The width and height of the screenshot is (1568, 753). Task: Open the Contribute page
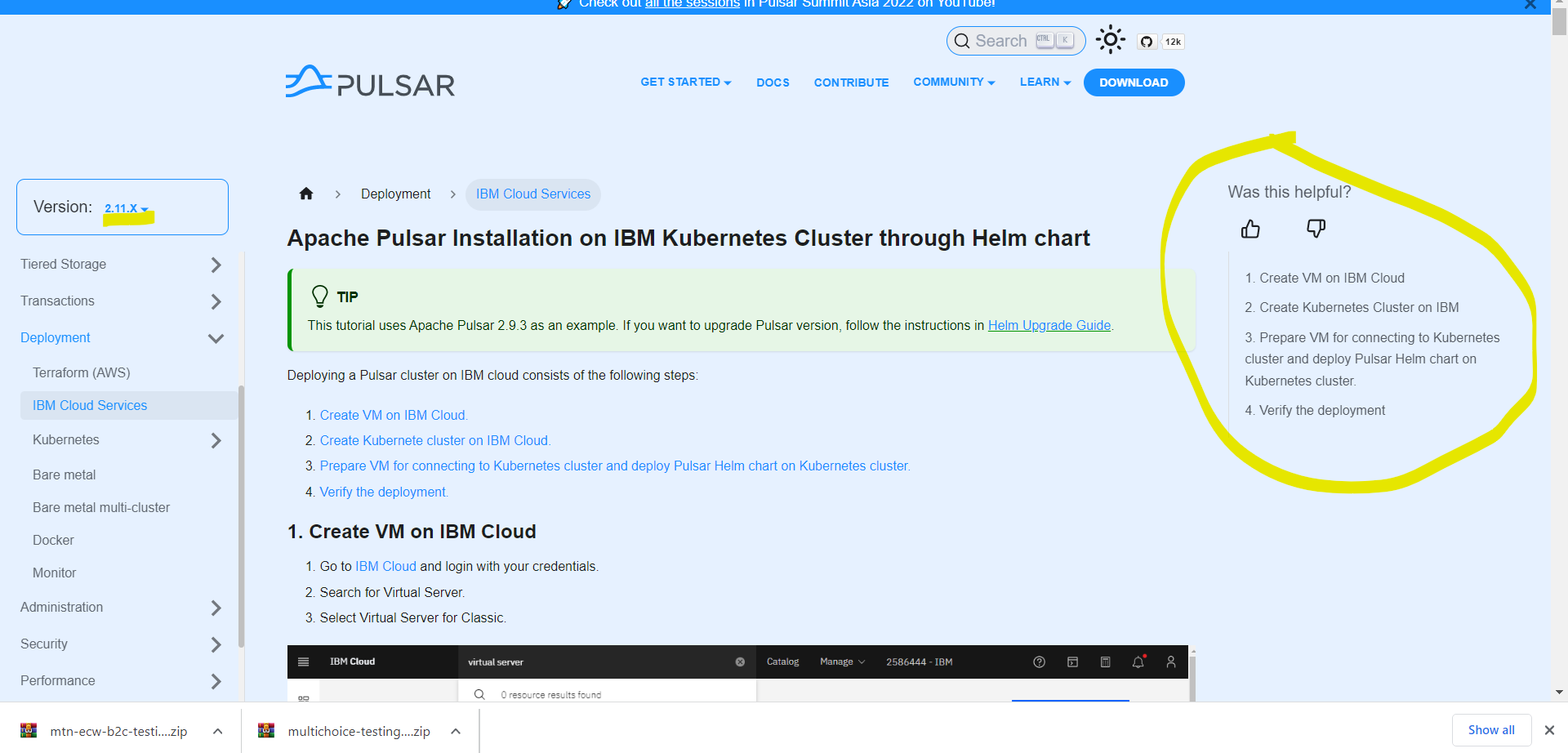coord(851,82)
